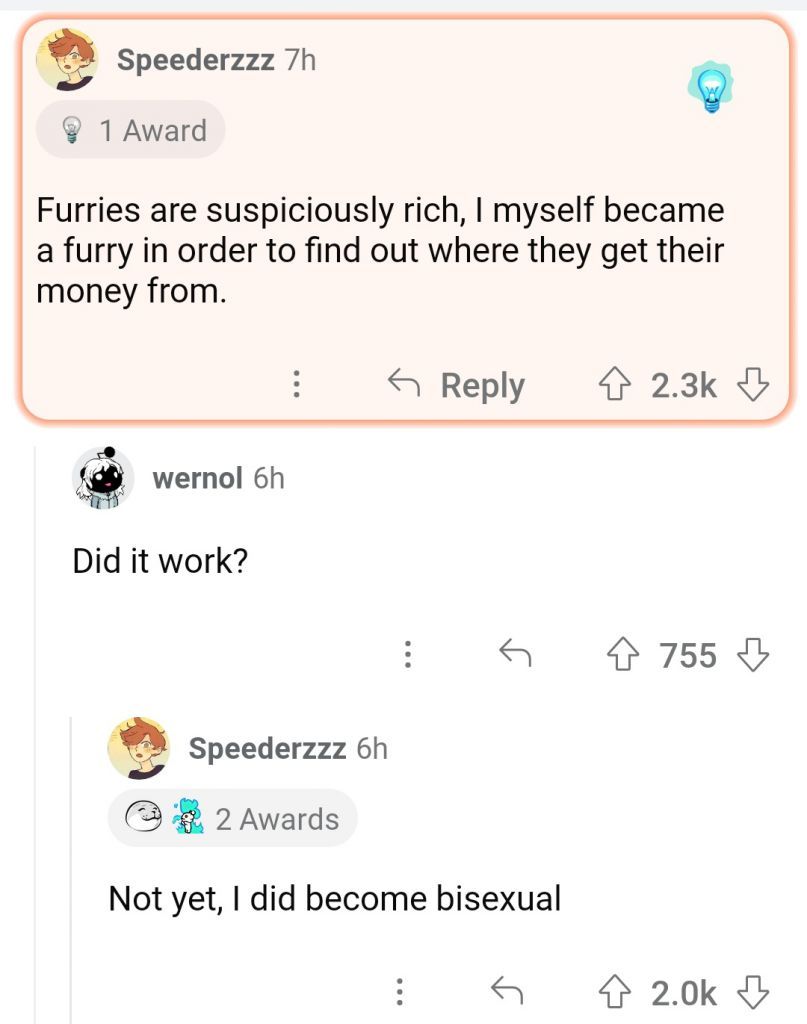The width and height of the screenshot is (807, 1024).
Task: Open Speederzzz profile from top comment
Action: 196,60
